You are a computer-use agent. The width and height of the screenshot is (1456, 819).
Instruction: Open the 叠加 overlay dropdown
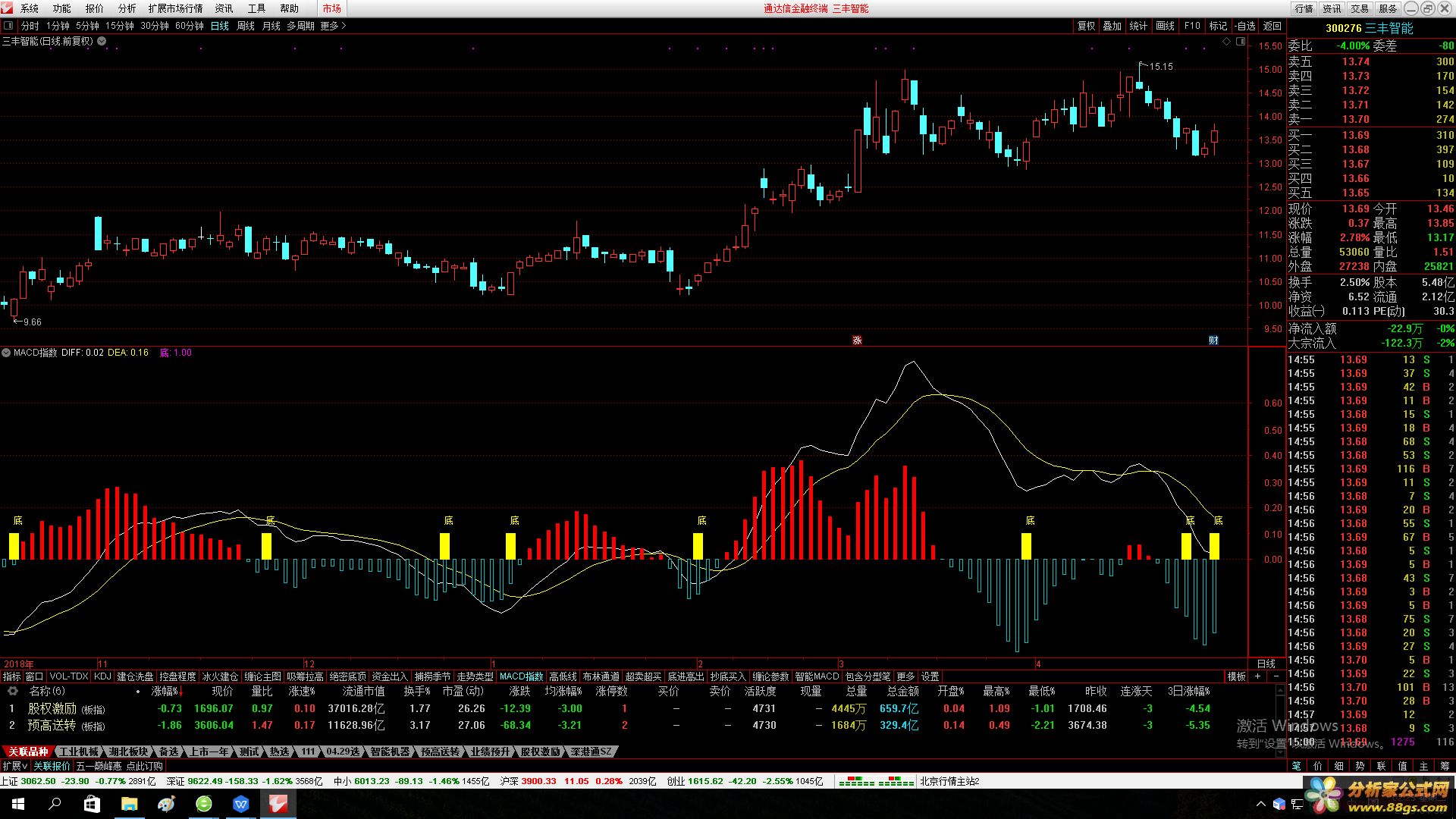tap(1112, 26)
